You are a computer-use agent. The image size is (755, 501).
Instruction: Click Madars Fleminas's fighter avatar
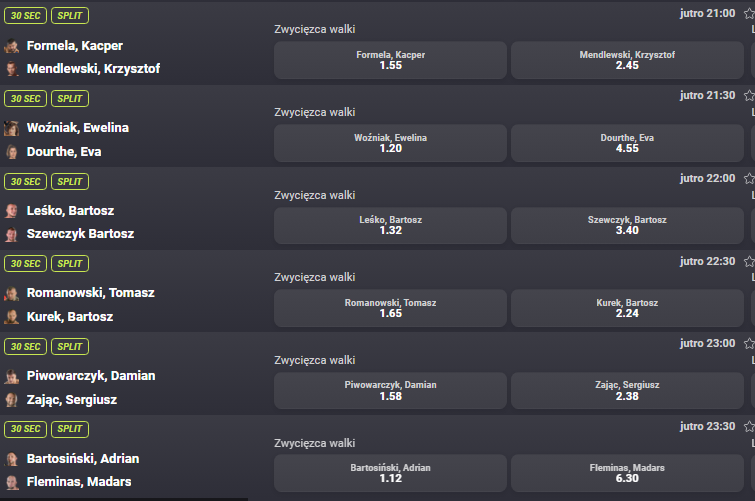pyautogui.click(x=12, y=482)
